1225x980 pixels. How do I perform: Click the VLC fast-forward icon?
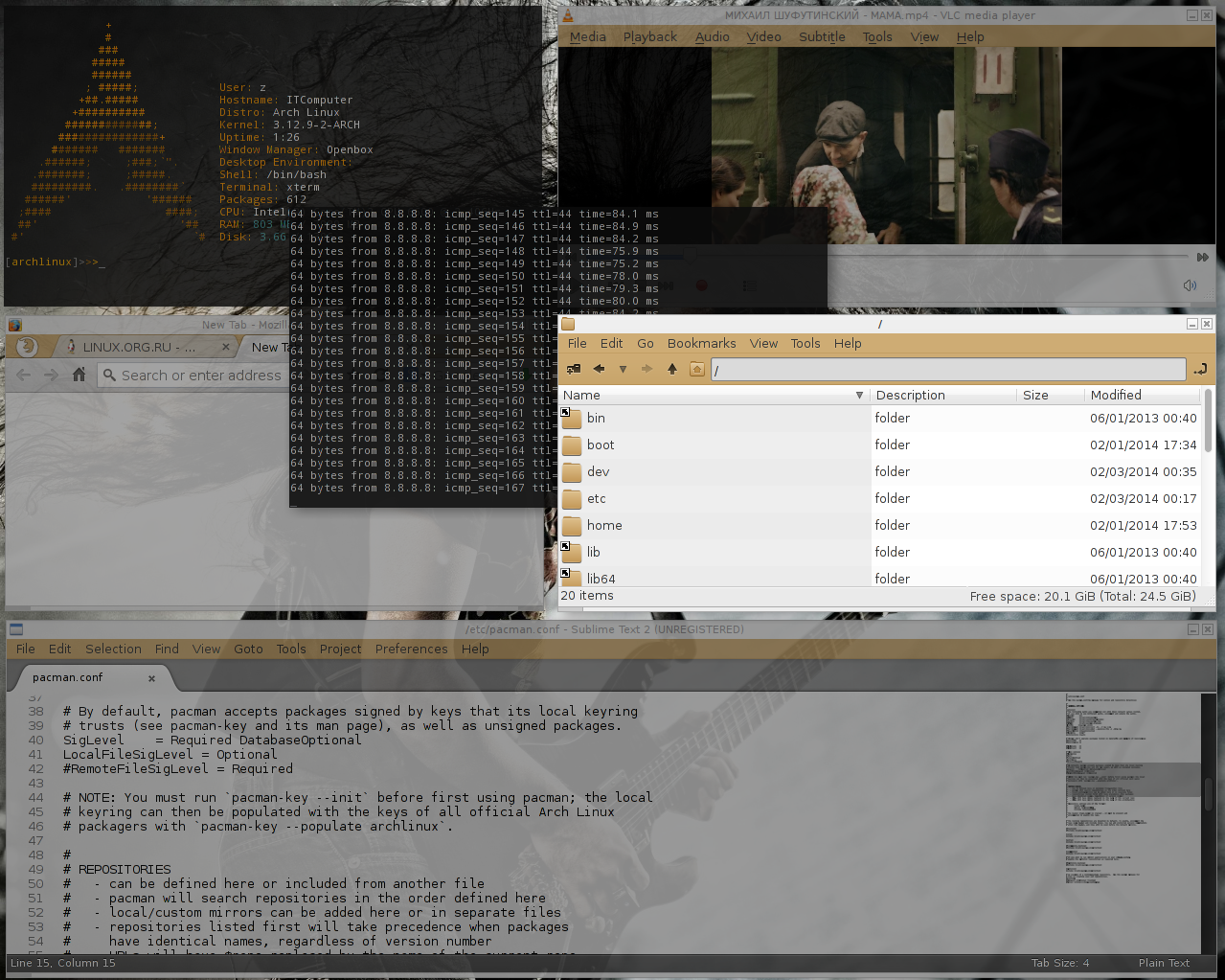point(1202,257)
